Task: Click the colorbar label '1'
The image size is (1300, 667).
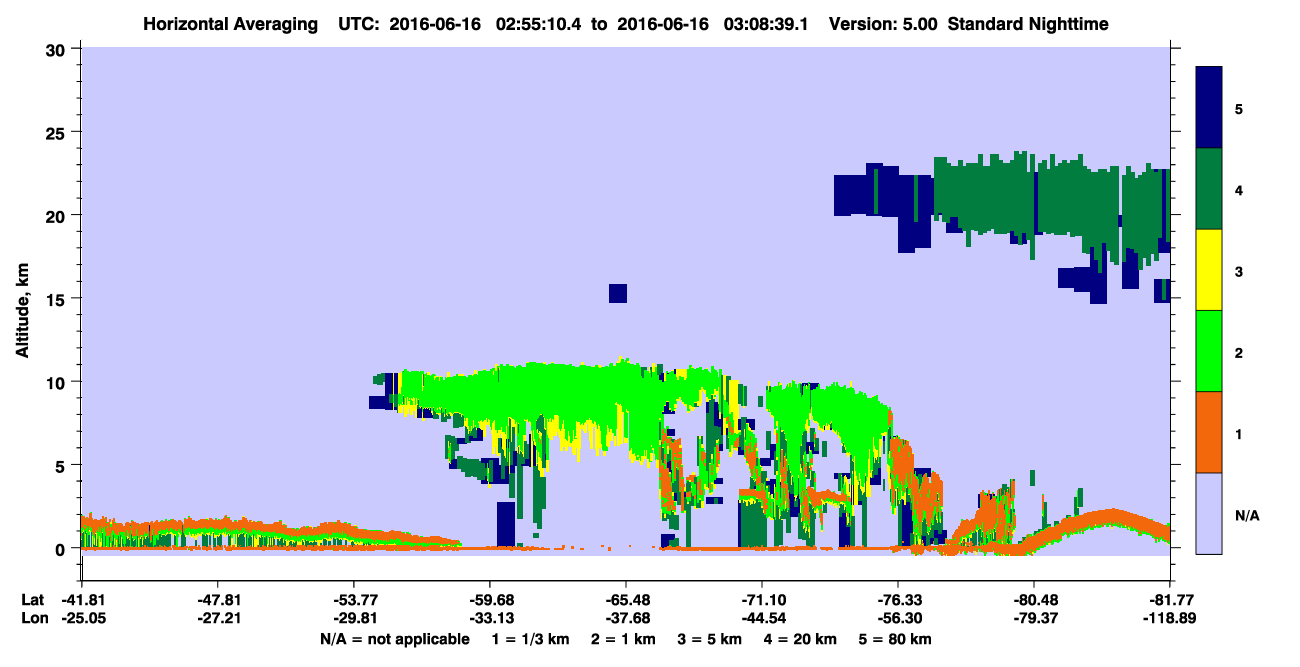Action: pos(1240,433)
